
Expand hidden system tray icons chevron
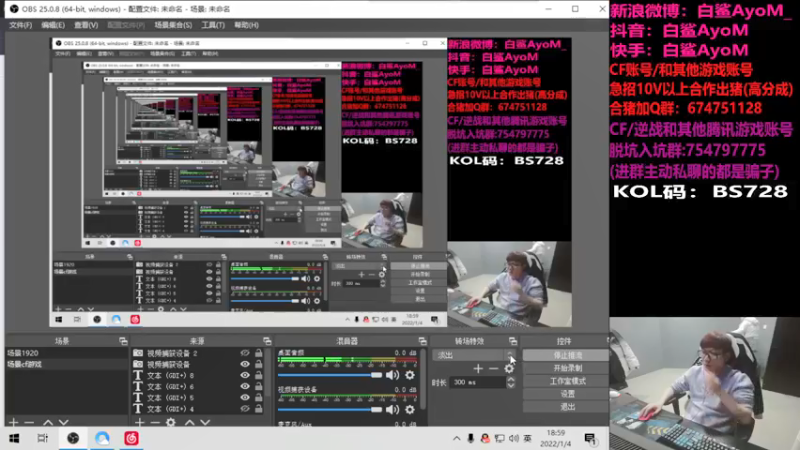click(x=456, y=438)
